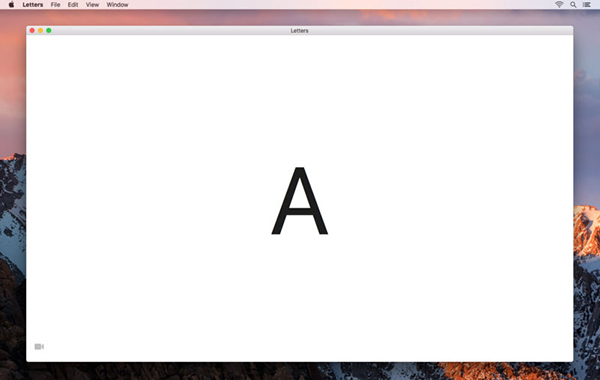Click the large letter A
The width and height of the screenshot is (600, 380).
point(300,201)
